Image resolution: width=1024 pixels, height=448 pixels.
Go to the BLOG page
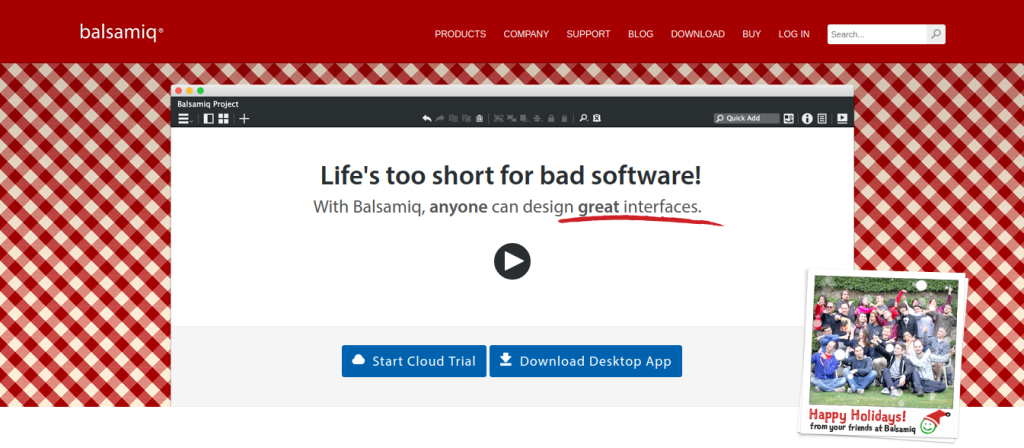pyautogui.click(x=641, y=34)
